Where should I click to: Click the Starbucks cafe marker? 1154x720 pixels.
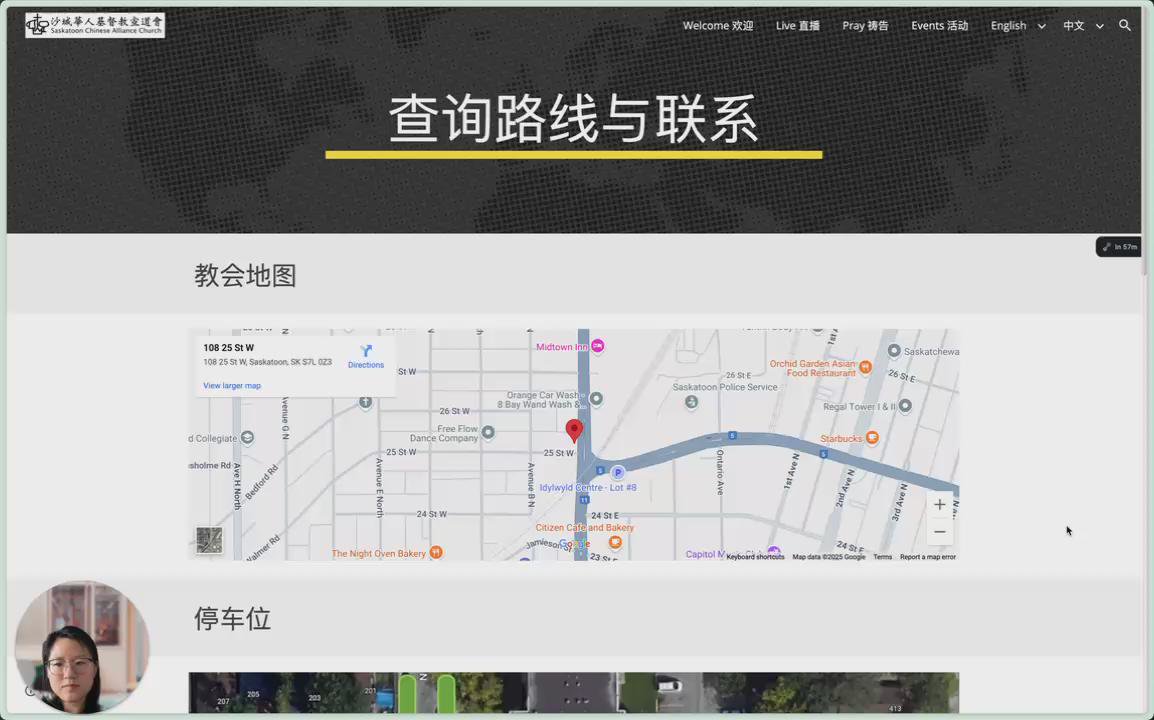coord(872,437)
